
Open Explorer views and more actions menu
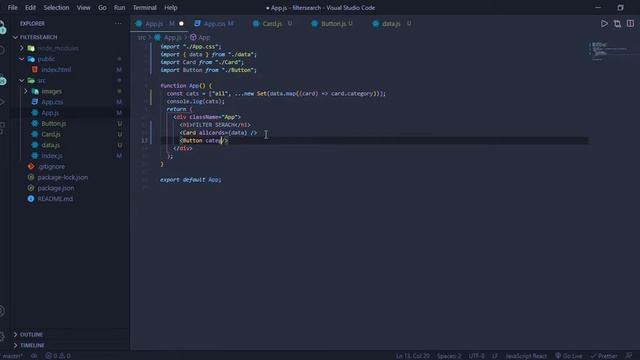[x=118, y=24]
